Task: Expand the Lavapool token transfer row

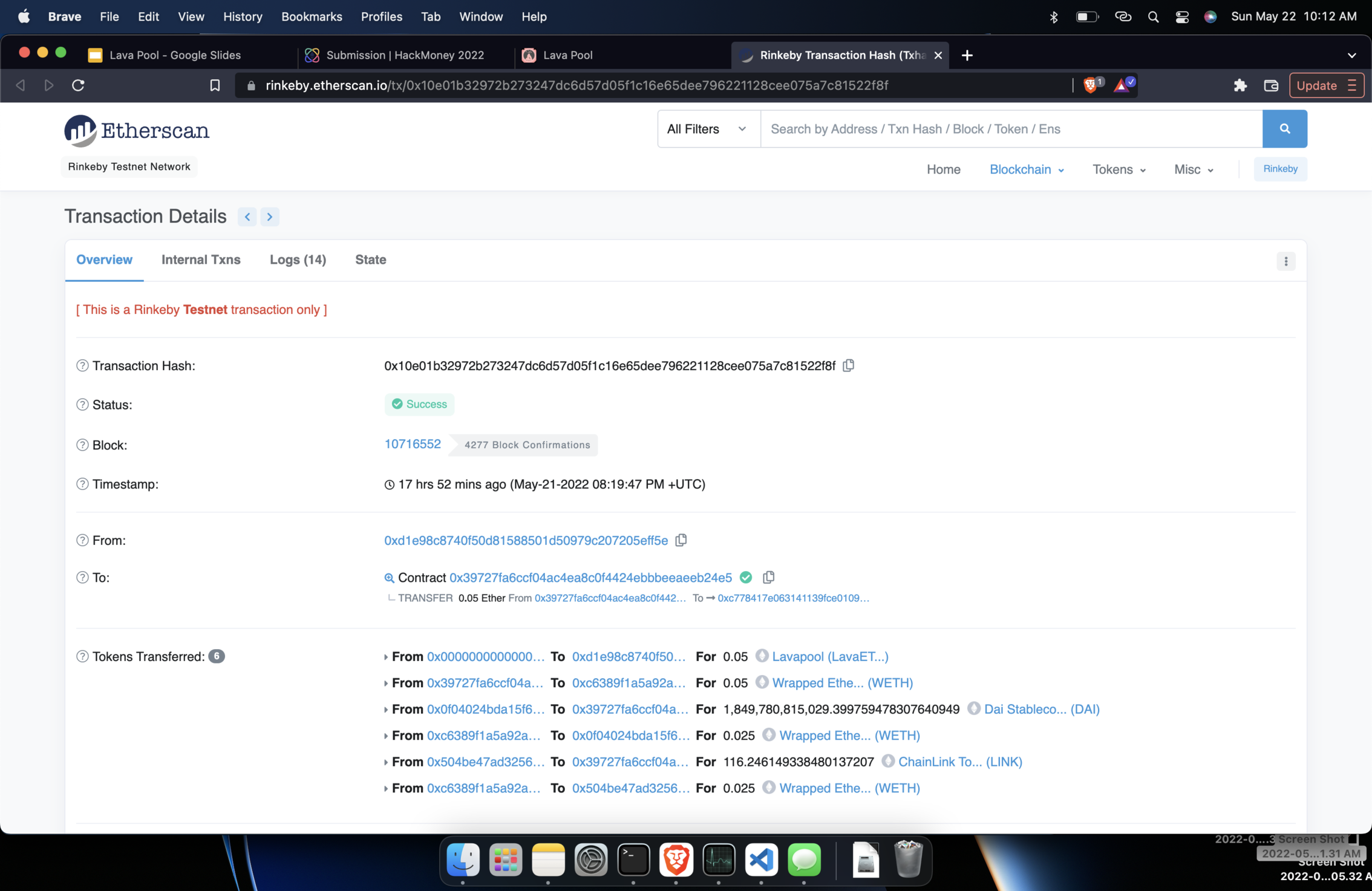Action: pos(386,657)
